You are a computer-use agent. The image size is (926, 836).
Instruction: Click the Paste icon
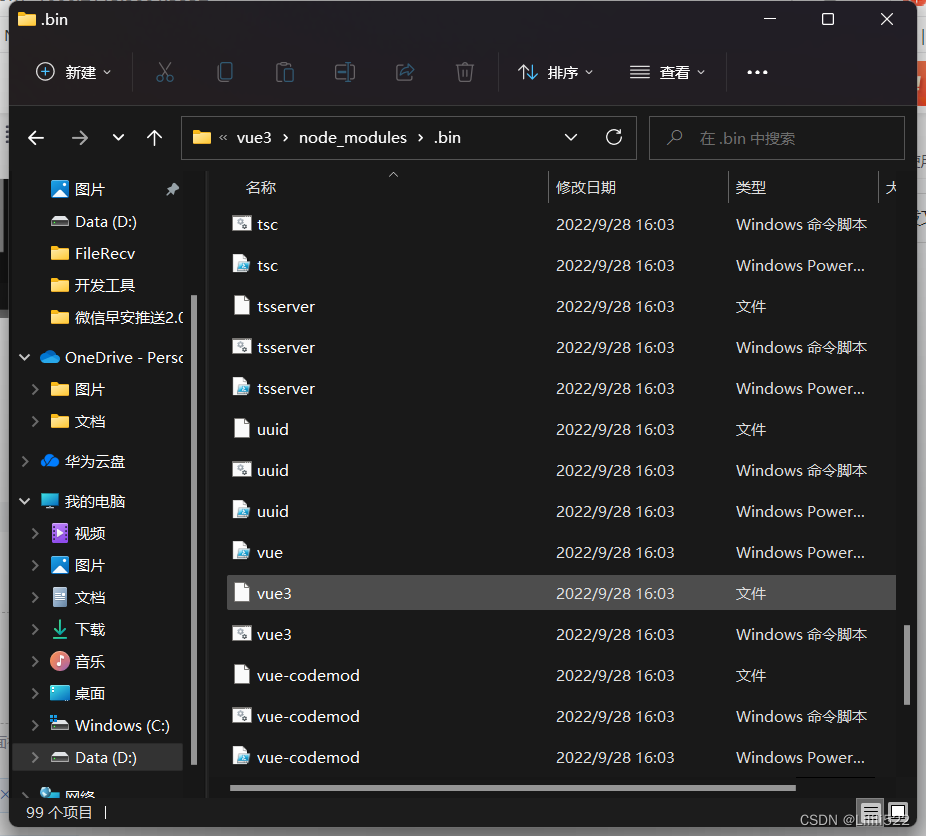pyautogui.click(x=285, y=71)
